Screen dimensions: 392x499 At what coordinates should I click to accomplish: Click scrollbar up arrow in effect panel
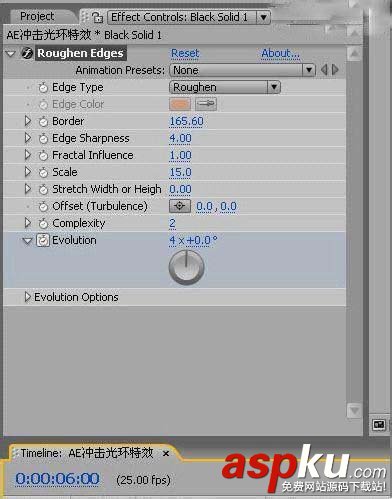point(354,53)
